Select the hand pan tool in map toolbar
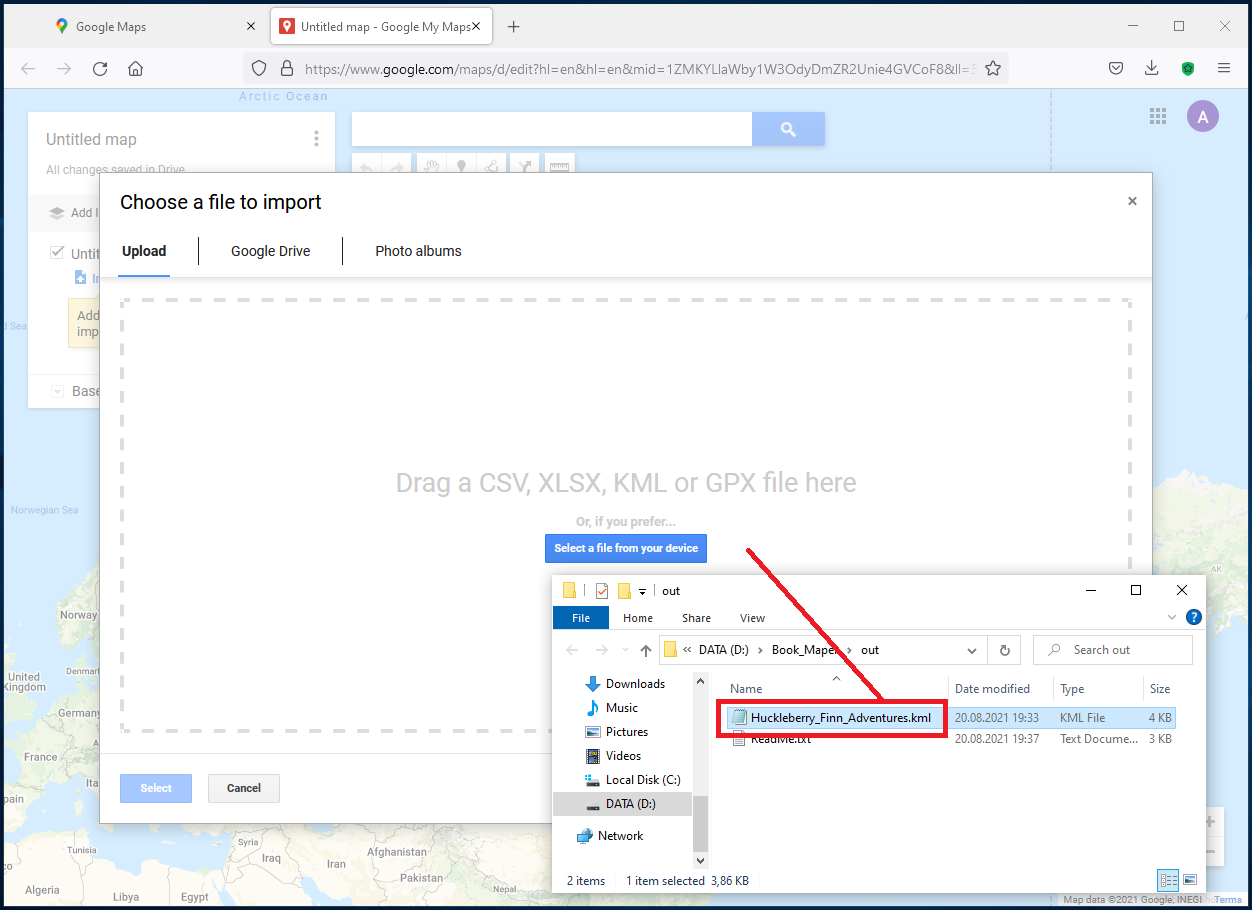 pos(431,166)
